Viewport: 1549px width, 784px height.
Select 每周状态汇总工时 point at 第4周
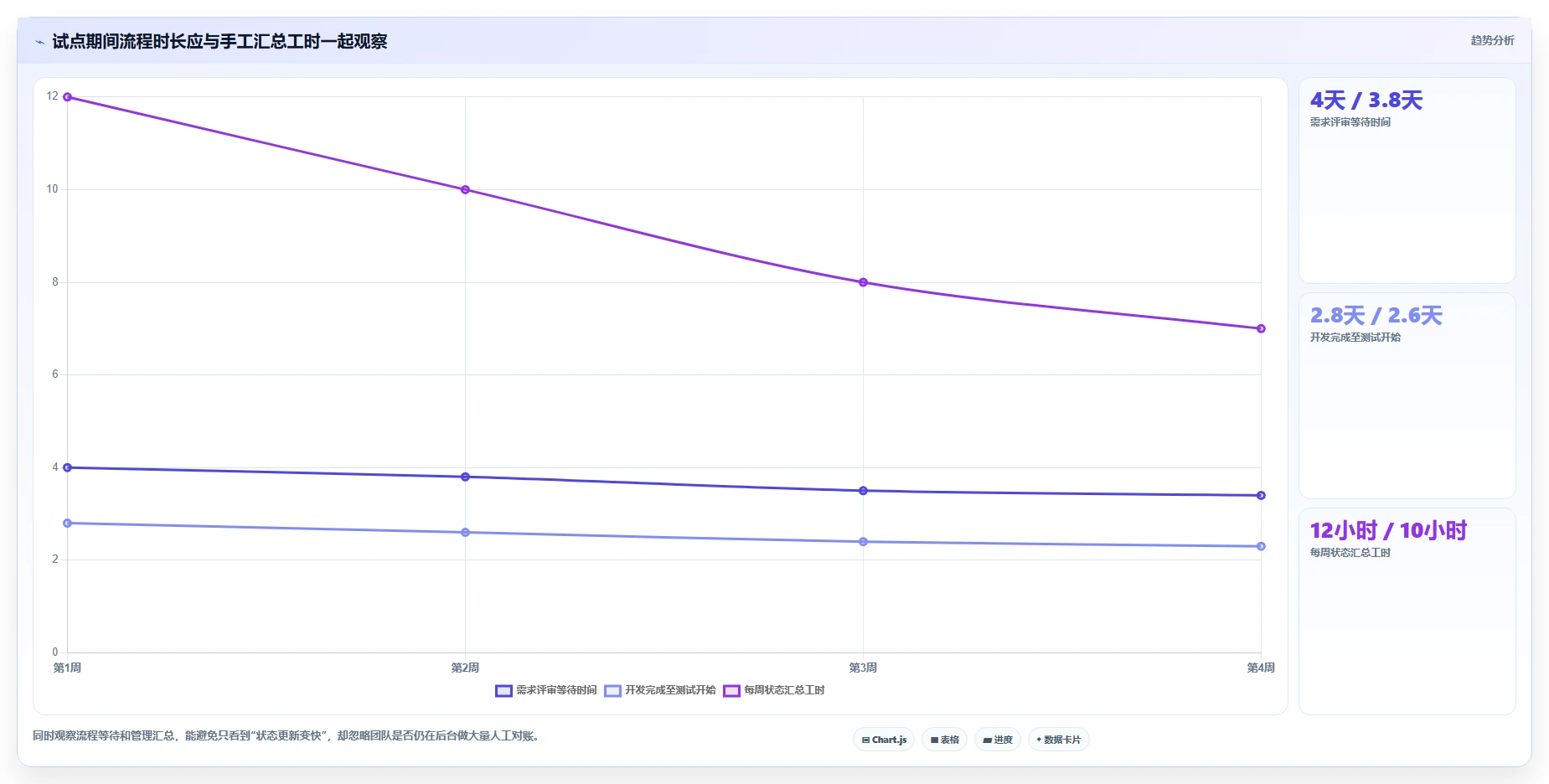(1261, 328)
